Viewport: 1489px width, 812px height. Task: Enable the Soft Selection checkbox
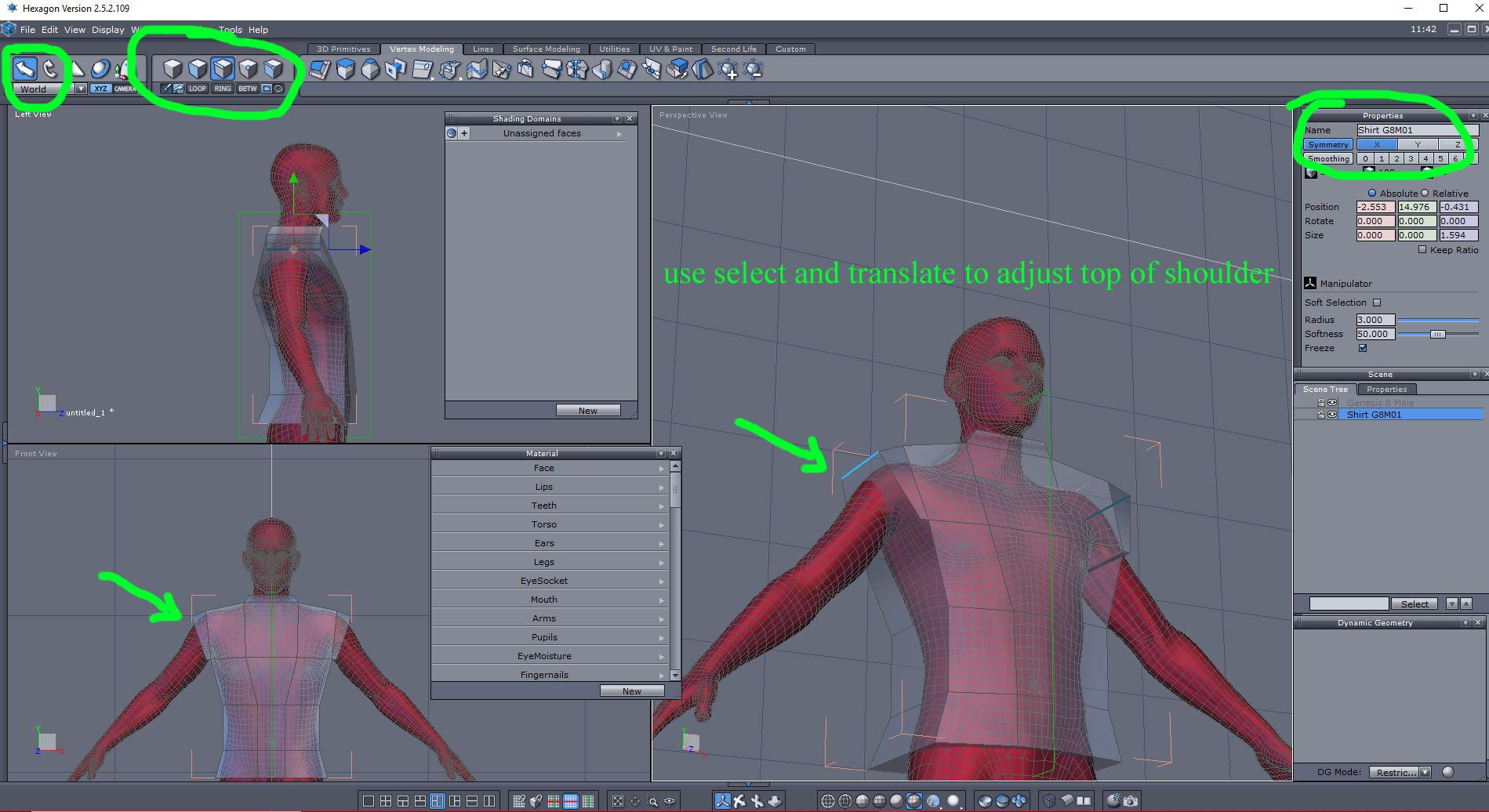(x=1377, y=303)
